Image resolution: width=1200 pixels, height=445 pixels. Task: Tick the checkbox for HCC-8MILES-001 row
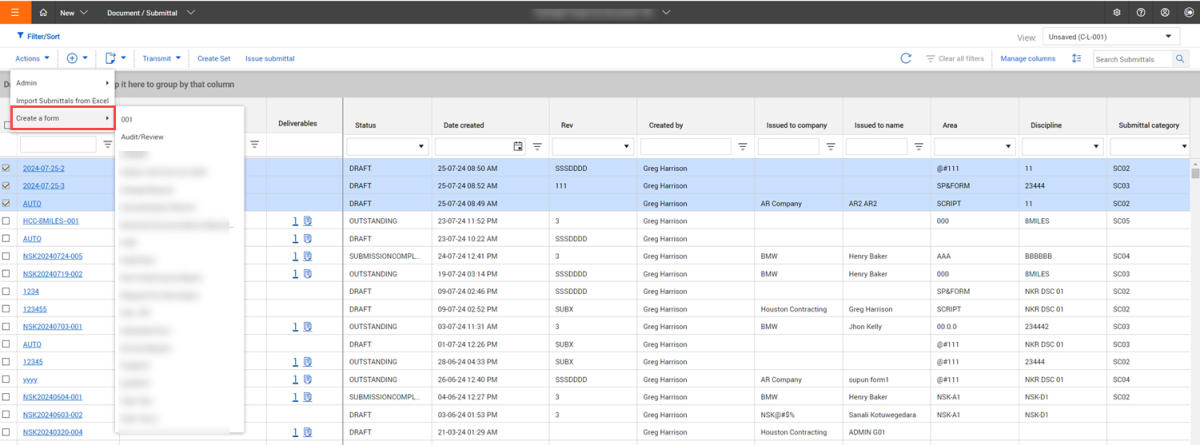pos(8,221)
